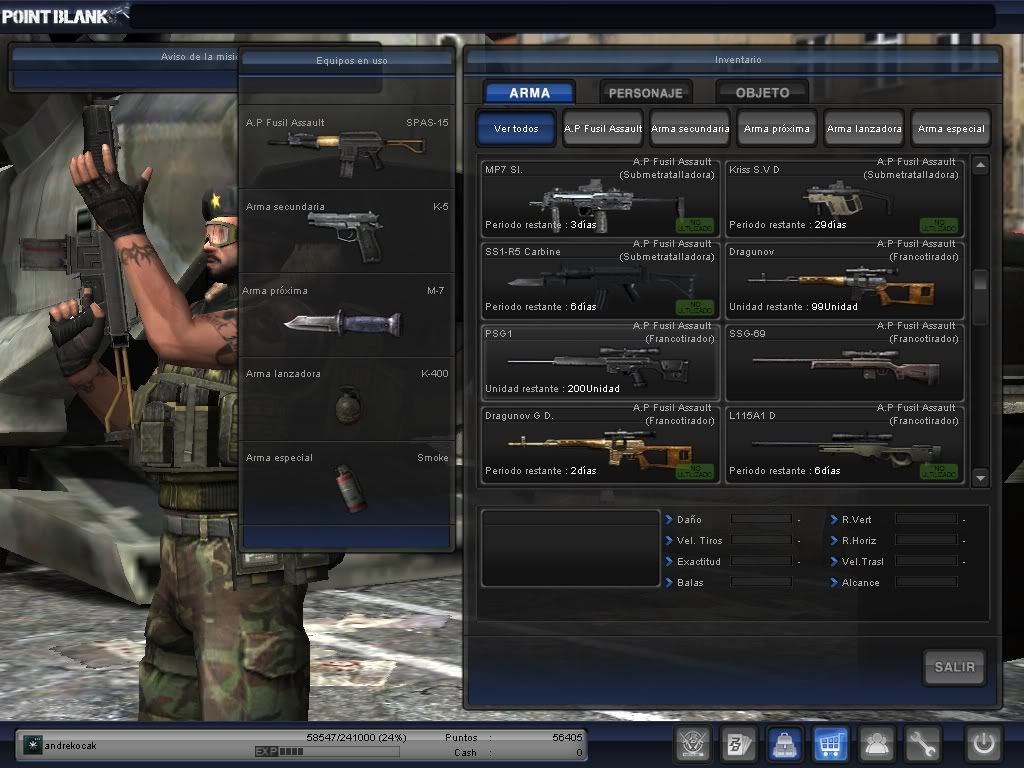
Task: Click the Balas stat bar
Action: (761, 582)
